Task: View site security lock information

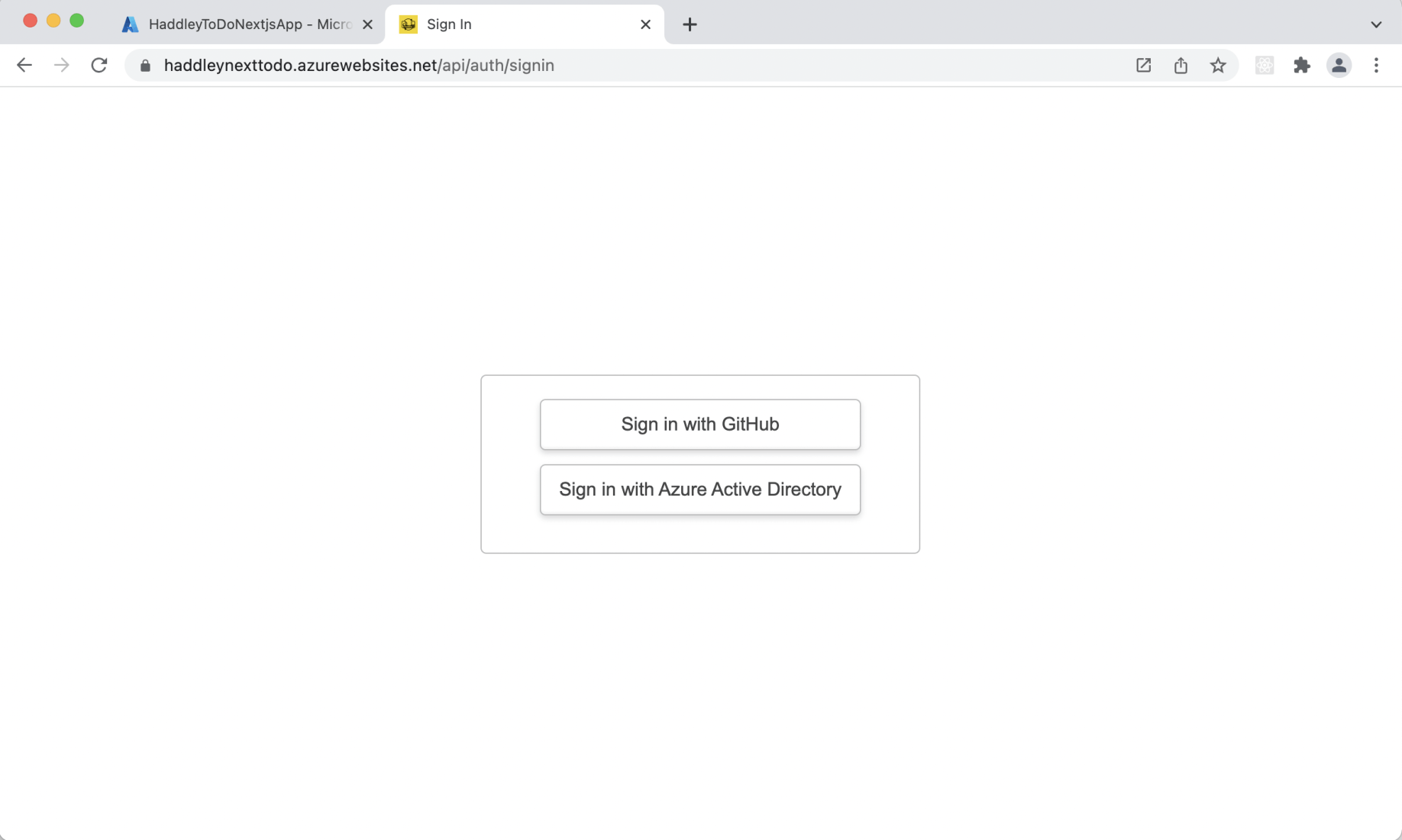Action: 146,66
